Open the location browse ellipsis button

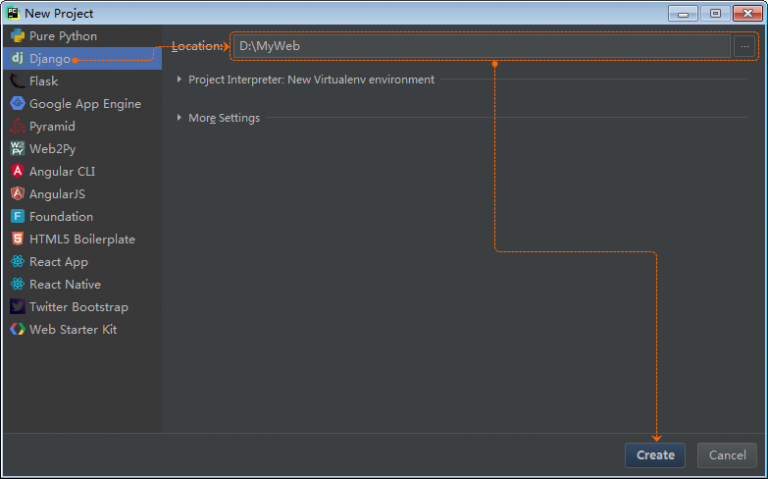point(744,46)
